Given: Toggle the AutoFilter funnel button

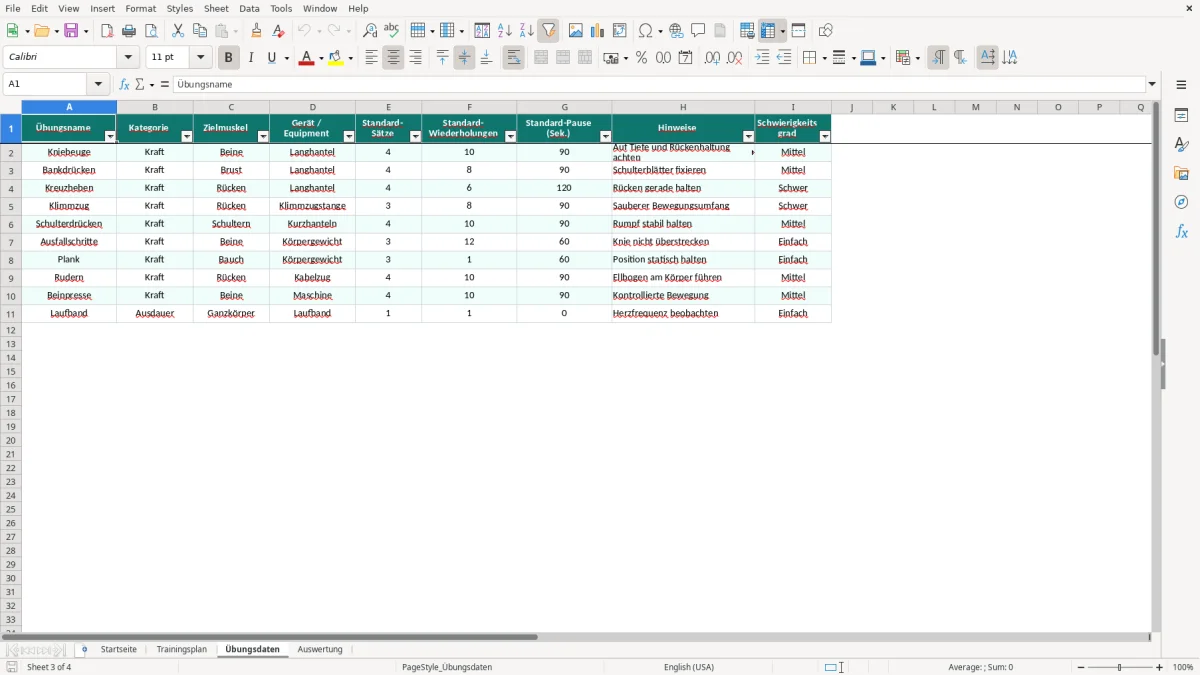Looking at the screenshot, I should [x=549, y=31].
